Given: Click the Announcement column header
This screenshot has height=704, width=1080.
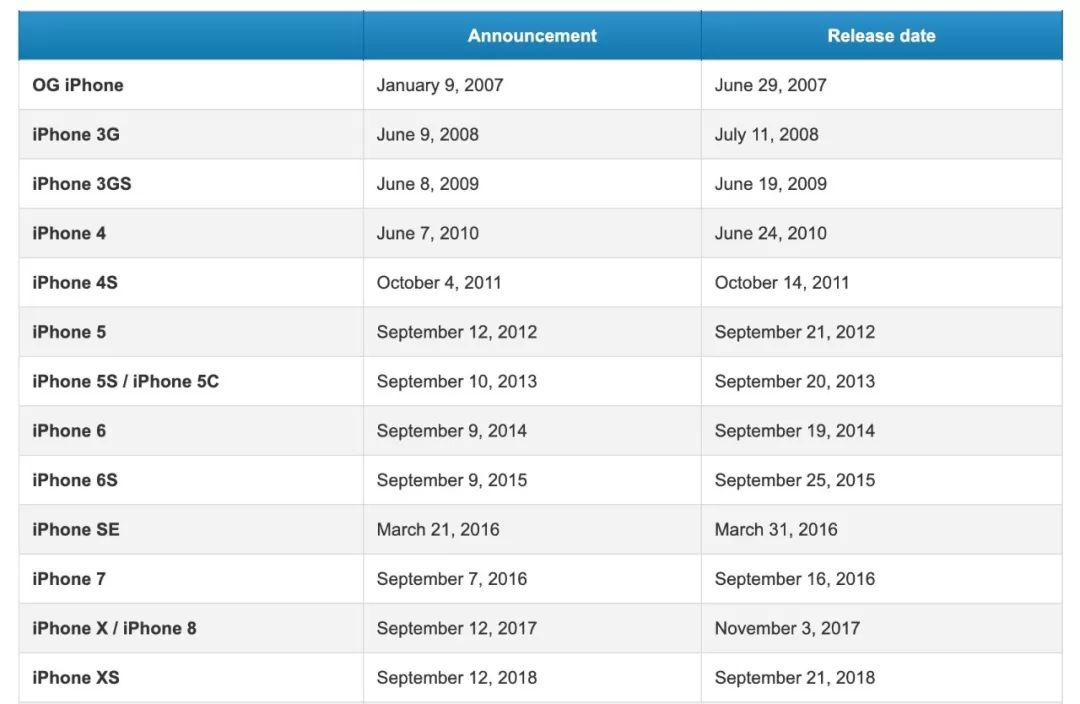Looking at the screenshot, I should (532, 36).
